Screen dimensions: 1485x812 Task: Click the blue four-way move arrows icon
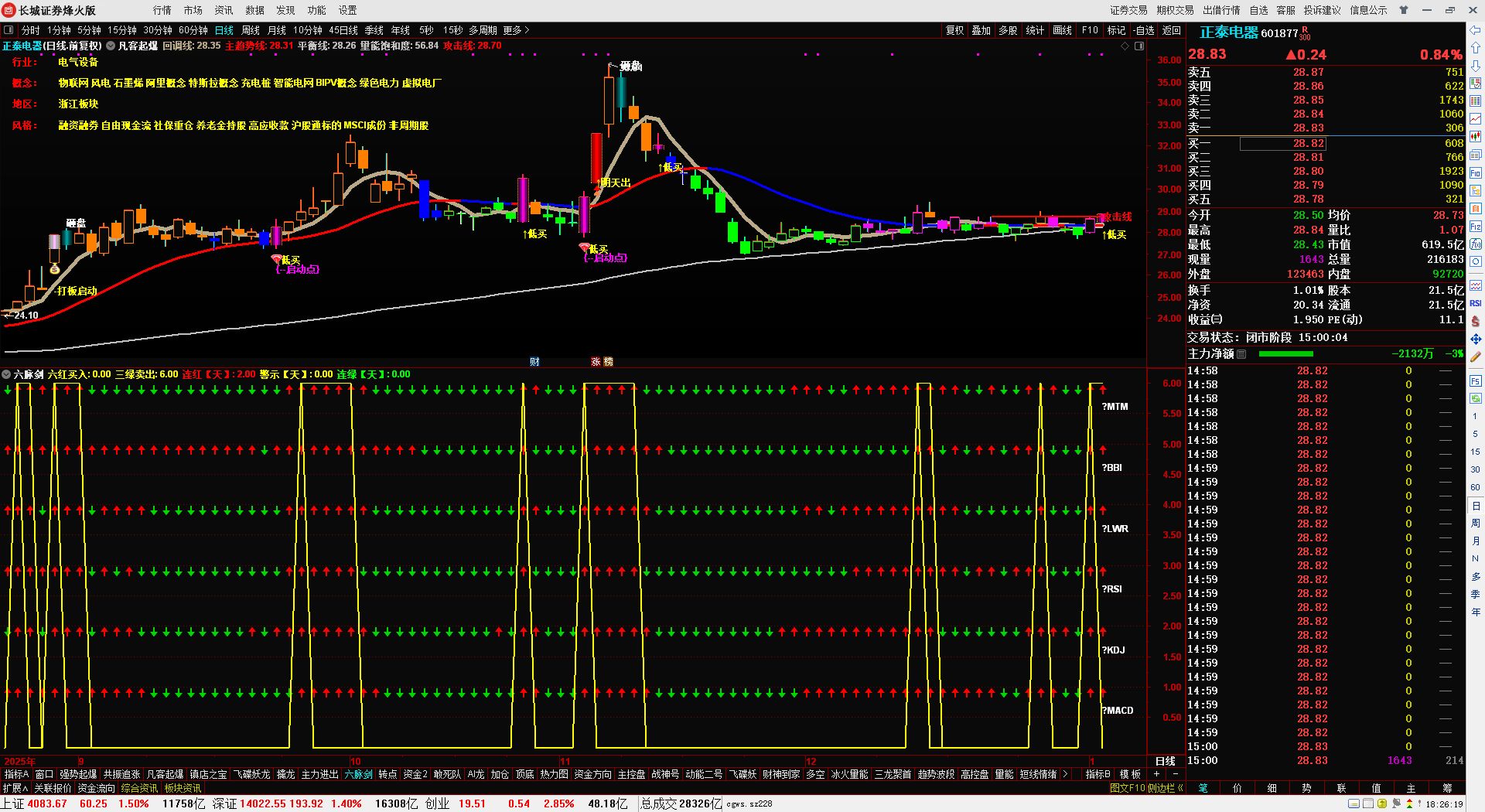1476,339
